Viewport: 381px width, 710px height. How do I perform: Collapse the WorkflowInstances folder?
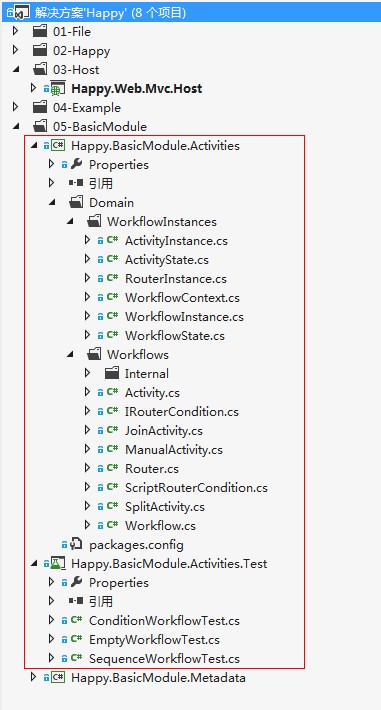click(70, 222)
